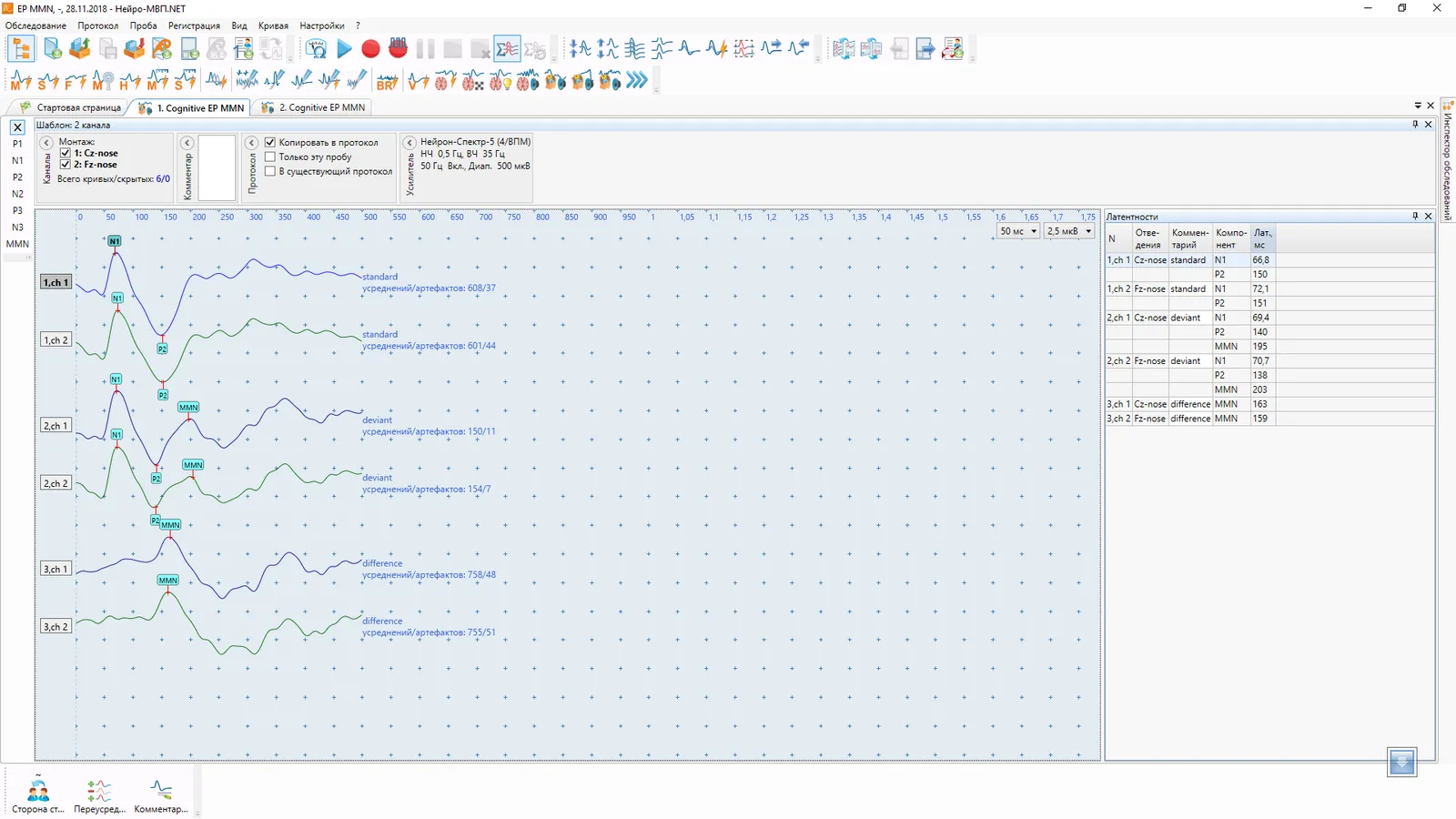Click the scroll-down button in Latencies panel corner

click(1402, 762)
